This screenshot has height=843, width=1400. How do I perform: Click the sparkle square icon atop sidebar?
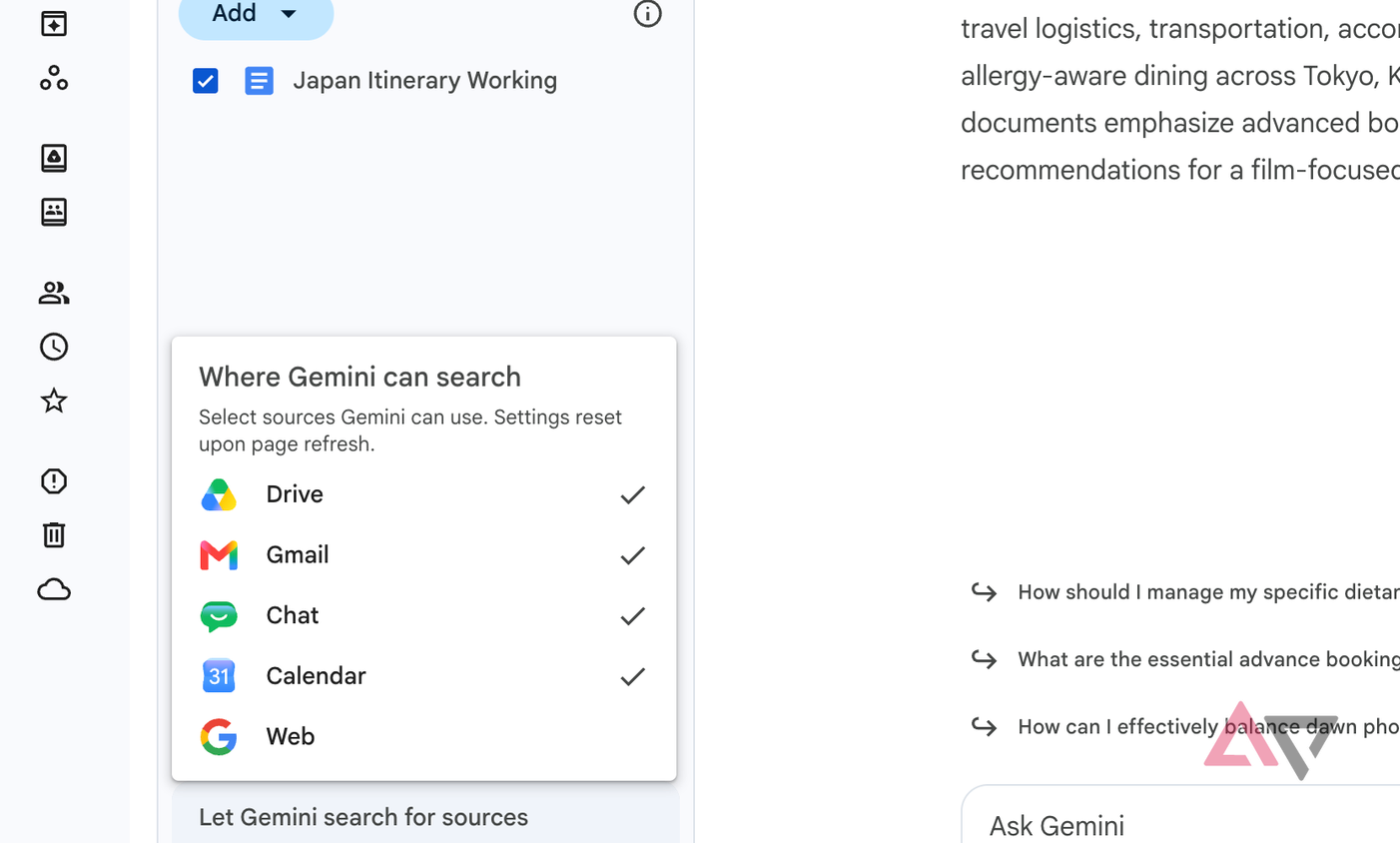54,23
